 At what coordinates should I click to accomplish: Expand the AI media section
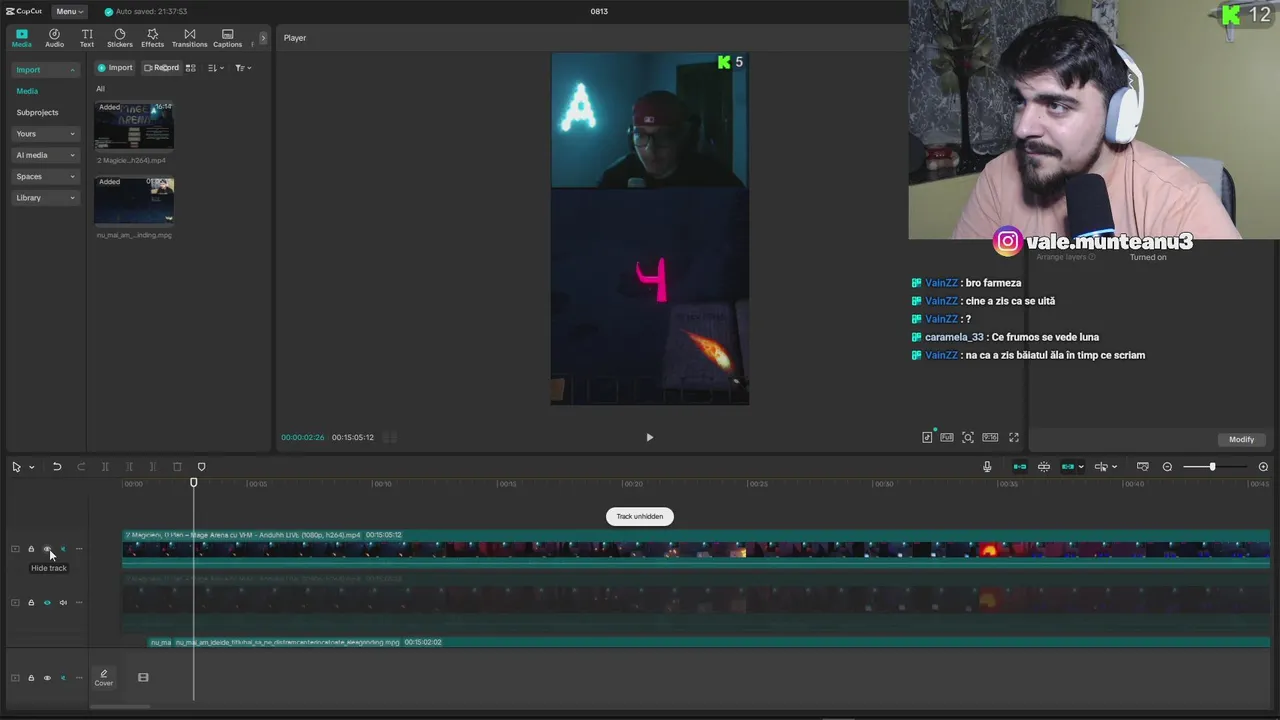click(45, 155)
